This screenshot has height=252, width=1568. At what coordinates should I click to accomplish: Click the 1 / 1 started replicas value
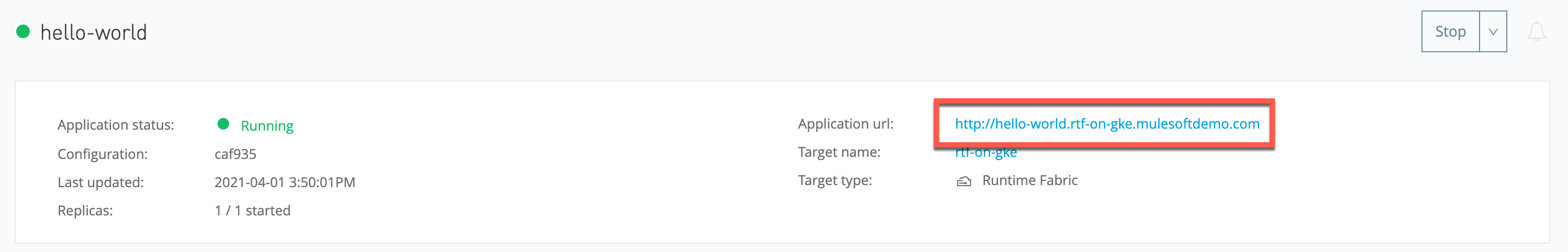252,211
